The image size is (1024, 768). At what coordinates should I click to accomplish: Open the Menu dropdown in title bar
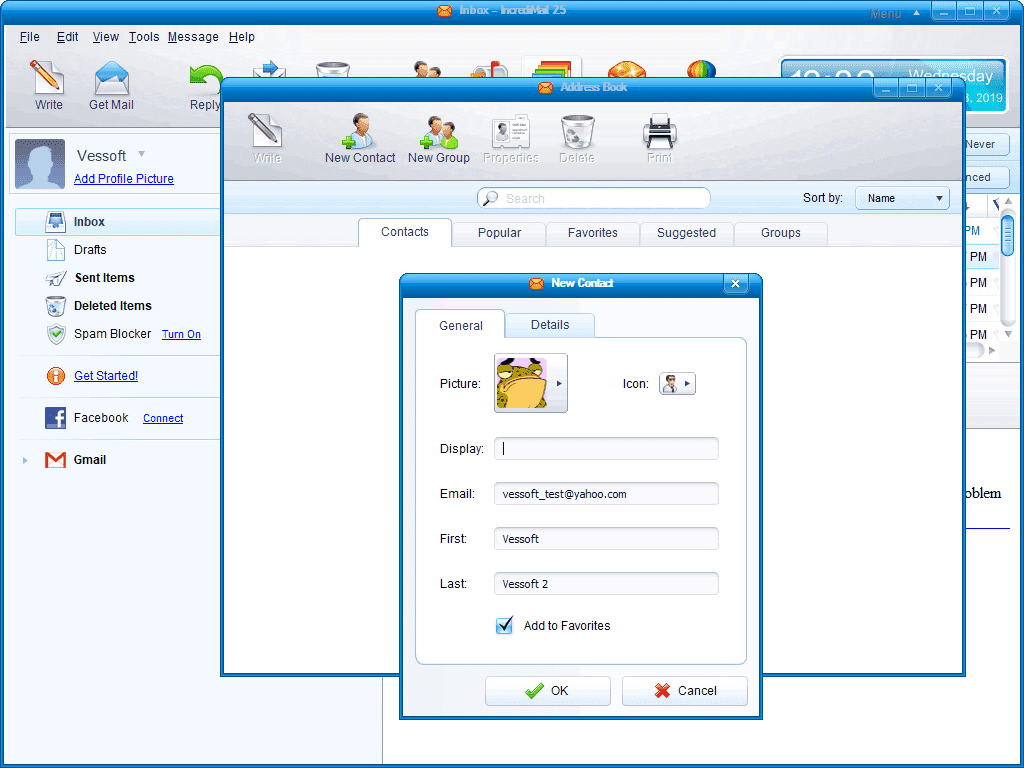[895, 13]
